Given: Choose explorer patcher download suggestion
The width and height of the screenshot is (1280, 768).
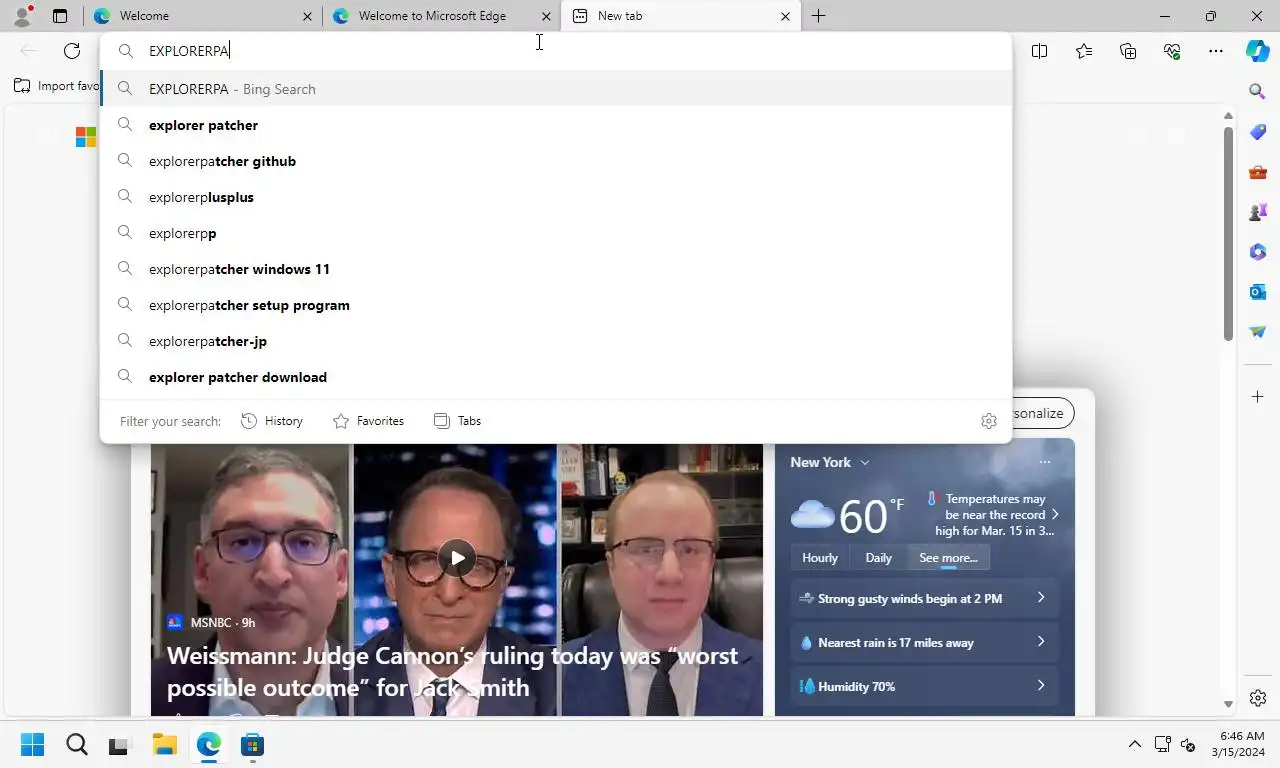Looking at the screenshot, I should click(556, 377).
